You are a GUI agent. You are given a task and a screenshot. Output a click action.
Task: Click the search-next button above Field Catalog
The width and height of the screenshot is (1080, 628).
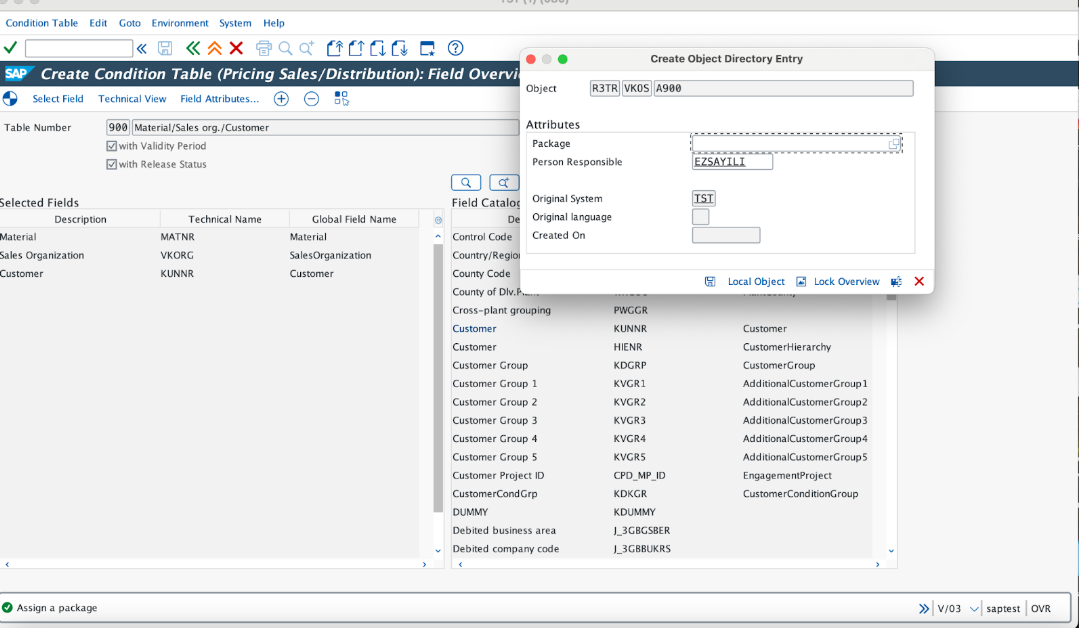point(504,182)
